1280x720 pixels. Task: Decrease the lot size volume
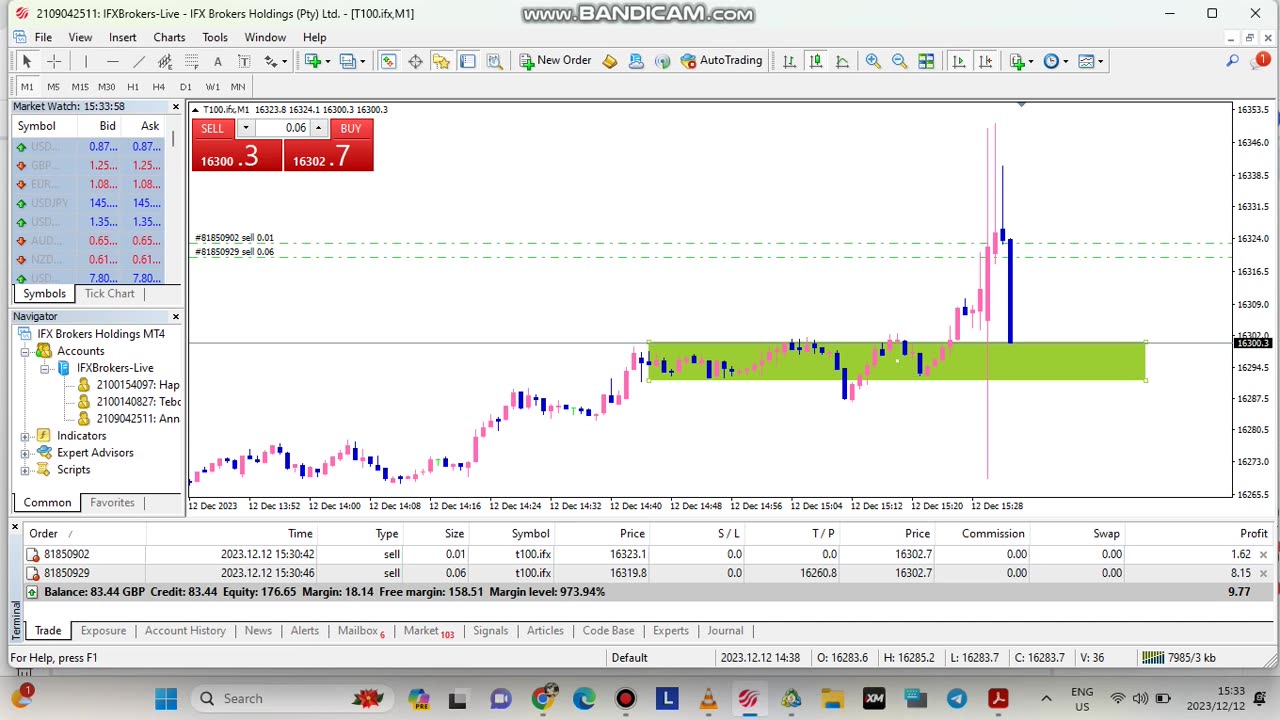[x=245, y=128]
